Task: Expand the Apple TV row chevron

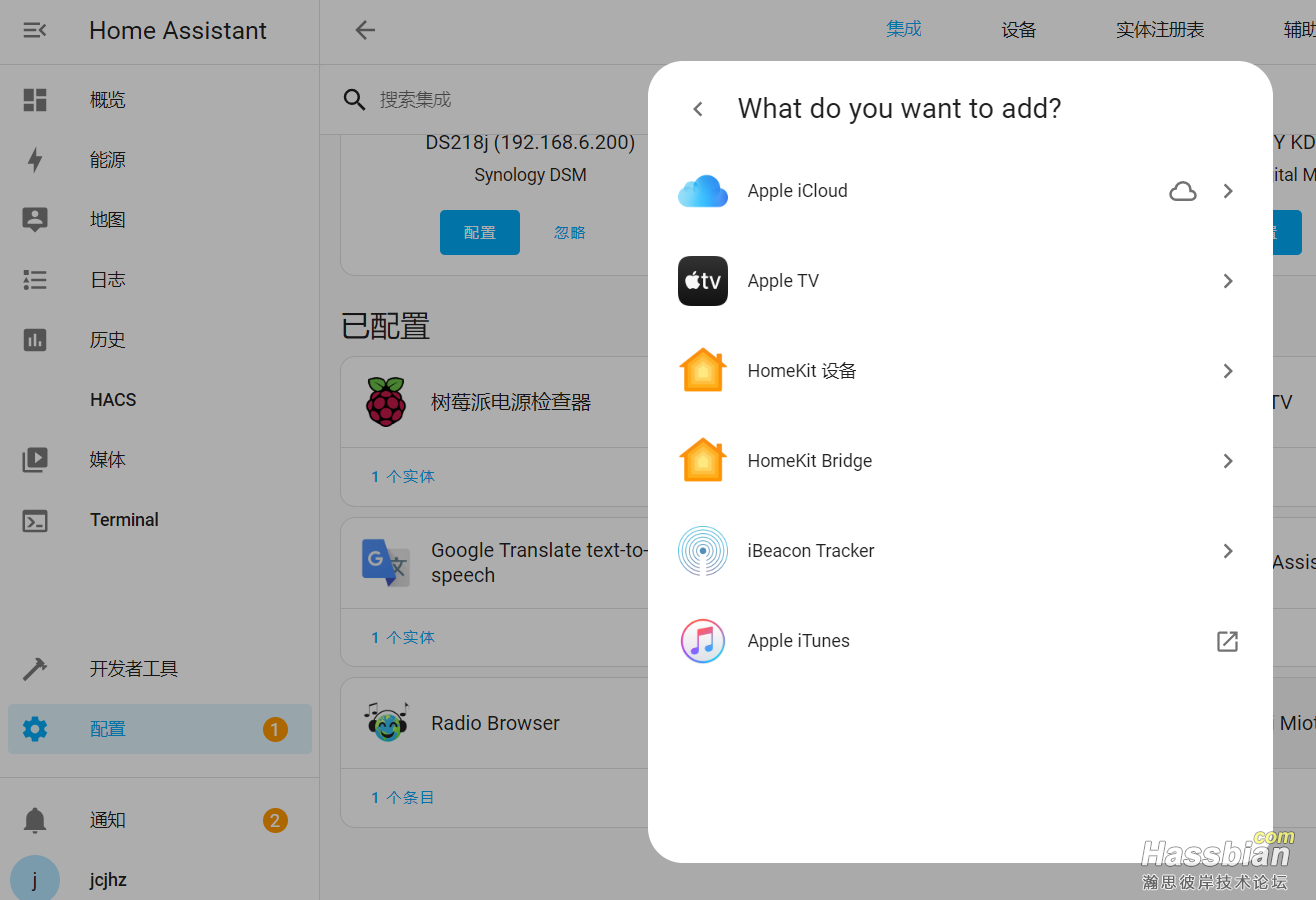Action: (x=1228, y=281)
